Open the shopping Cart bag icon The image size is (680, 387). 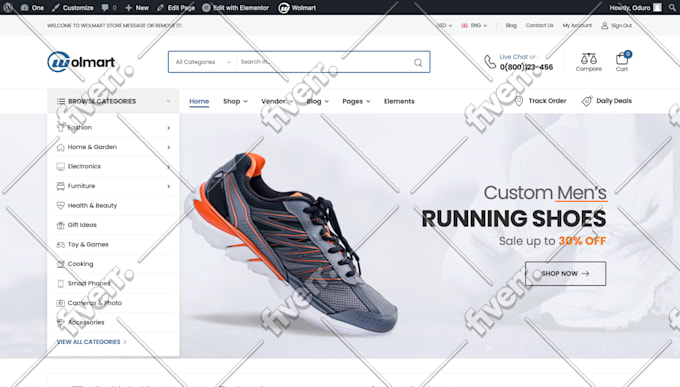(622, 59)
